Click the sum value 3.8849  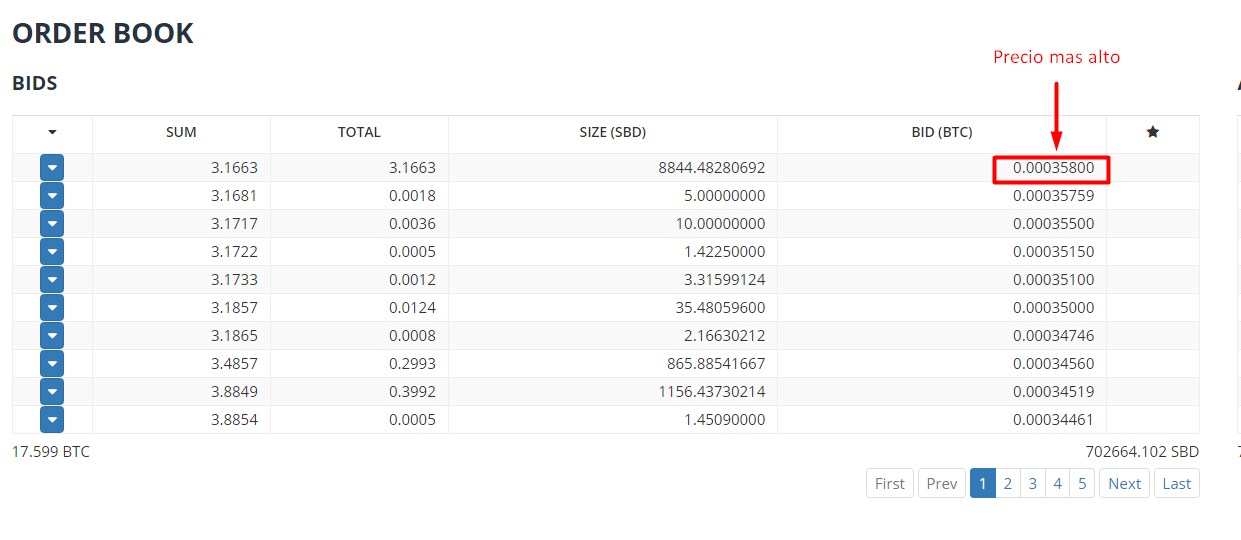pos(234,392)
